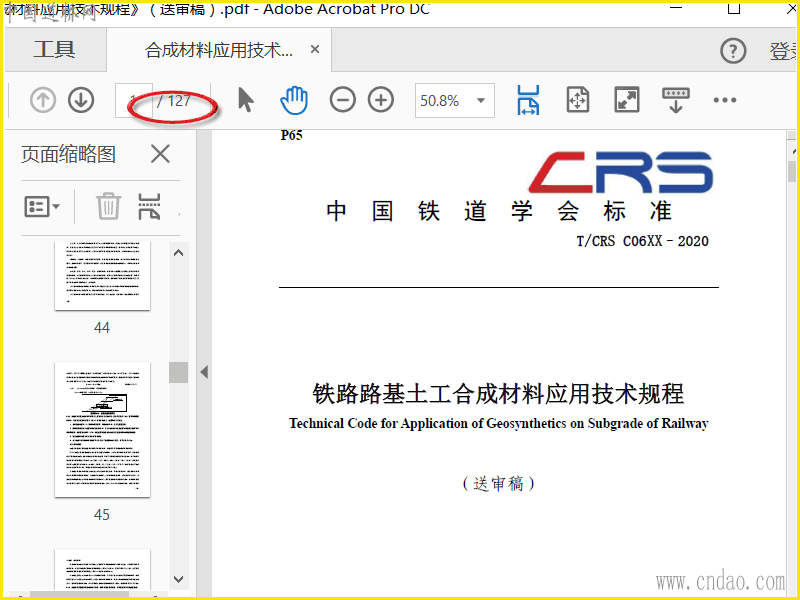This screenshot has height=600, width=800.
Task: Open the 工具 tab
Action: (54, 49)
